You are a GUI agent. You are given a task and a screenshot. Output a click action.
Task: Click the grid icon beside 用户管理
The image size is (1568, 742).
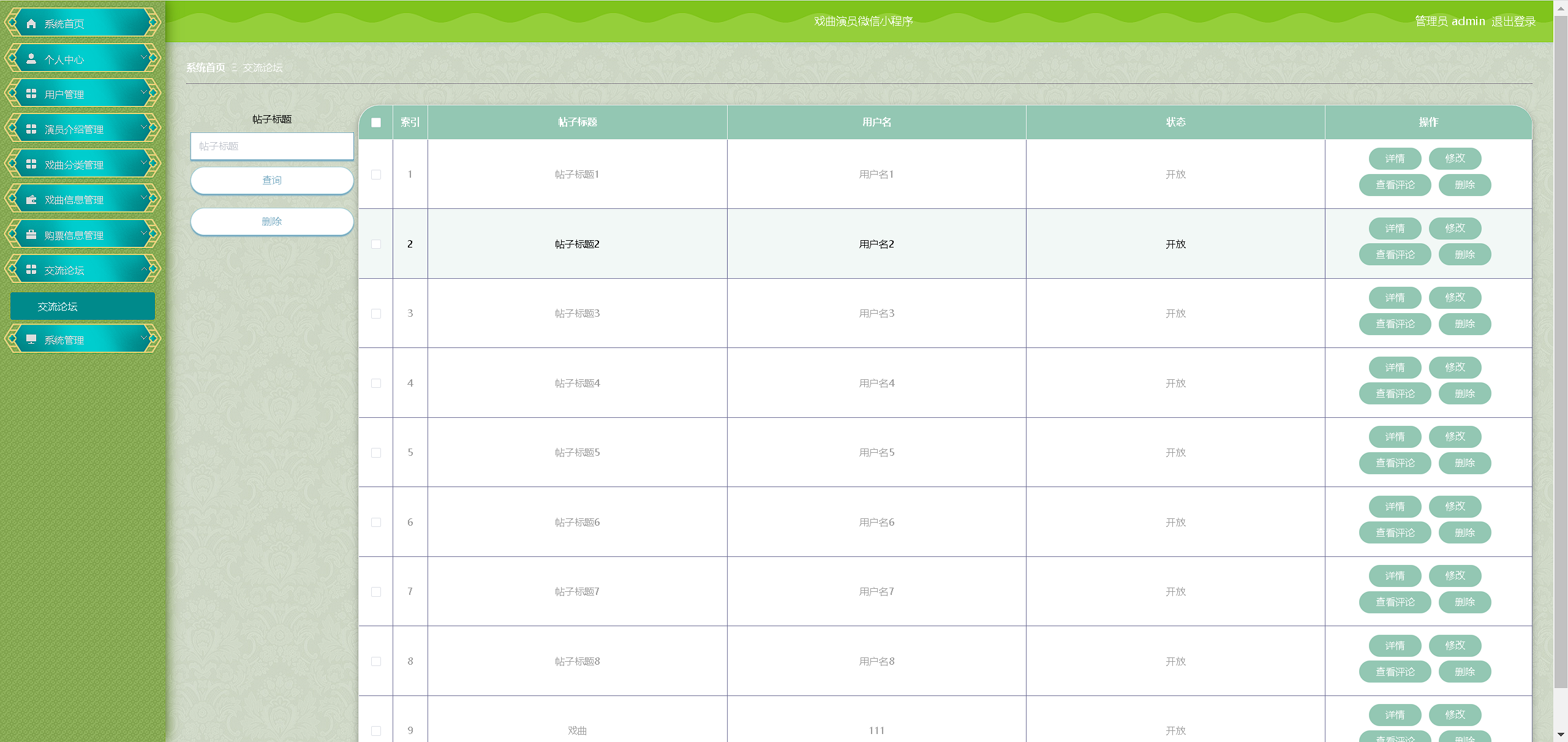click(31, 94)
